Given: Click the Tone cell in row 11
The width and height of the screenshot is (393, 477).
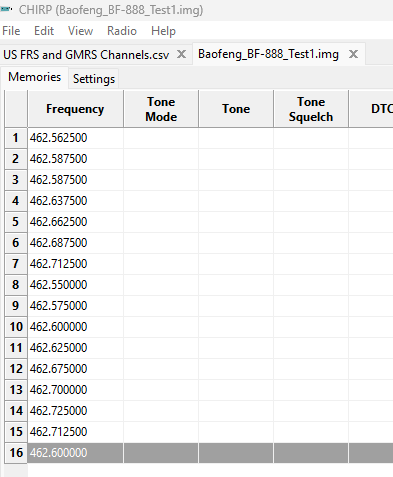Looking at the screenshot, I should 236,348.
